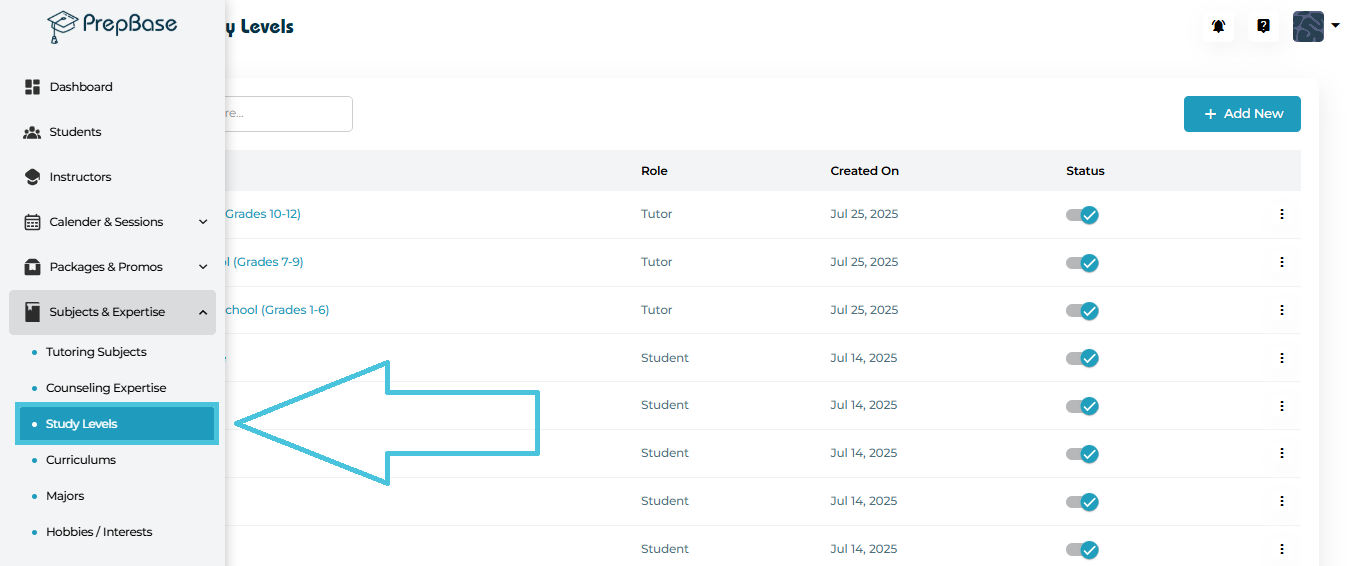Click the Calender & Sessions calendar icon

click(x=32, y=222)
